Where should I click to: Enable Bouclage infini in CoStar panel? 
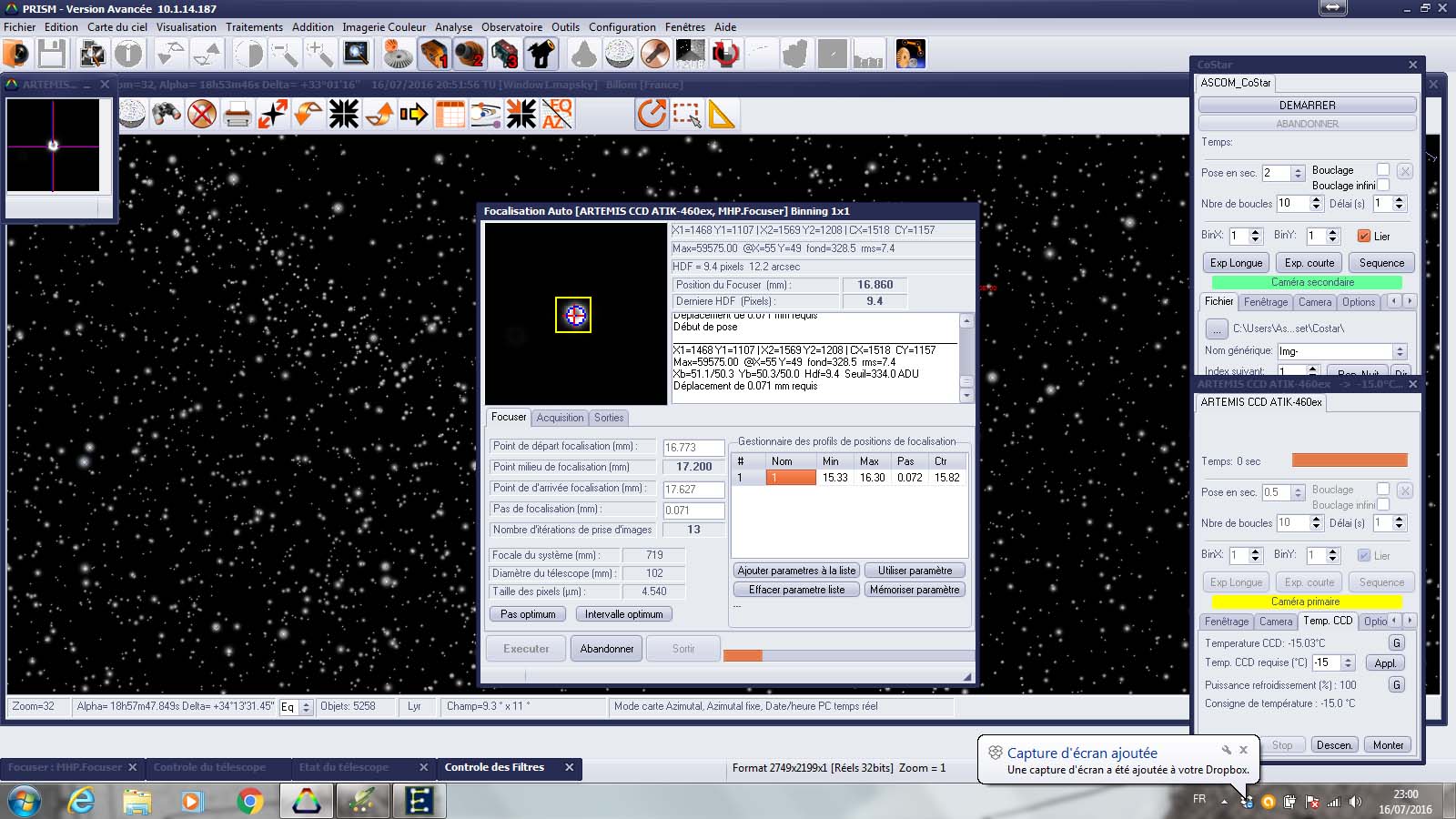click(x=1383, y=185)
